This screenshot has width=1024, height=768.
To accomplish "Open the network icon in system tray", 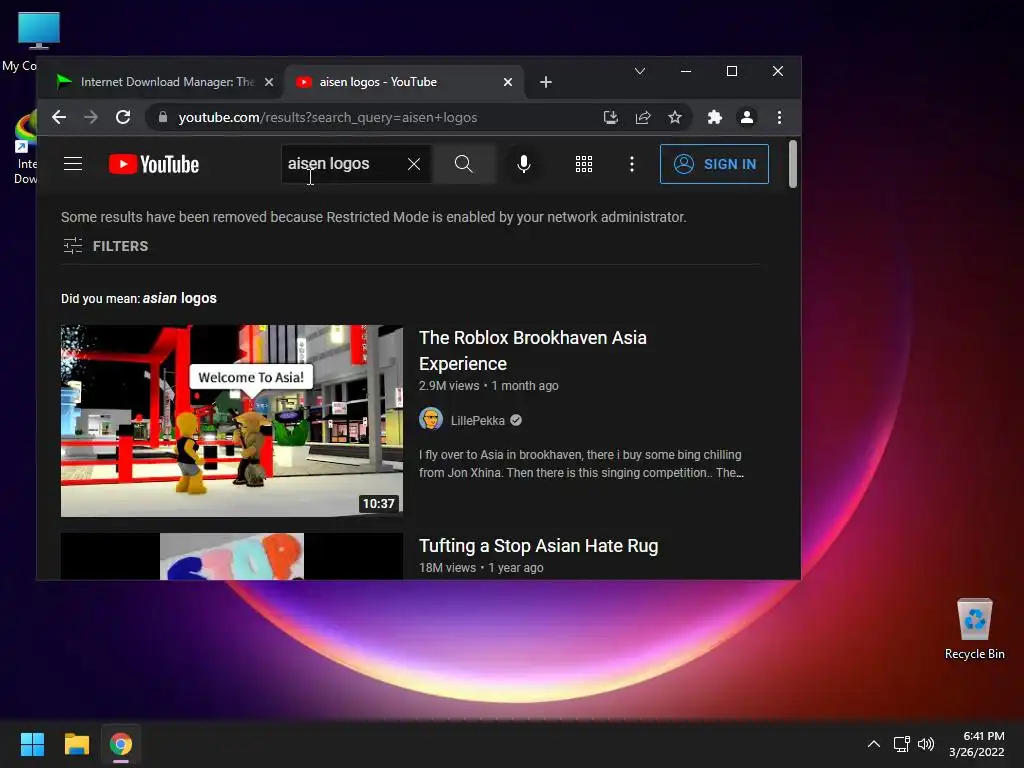I will (x=902, y=744).
